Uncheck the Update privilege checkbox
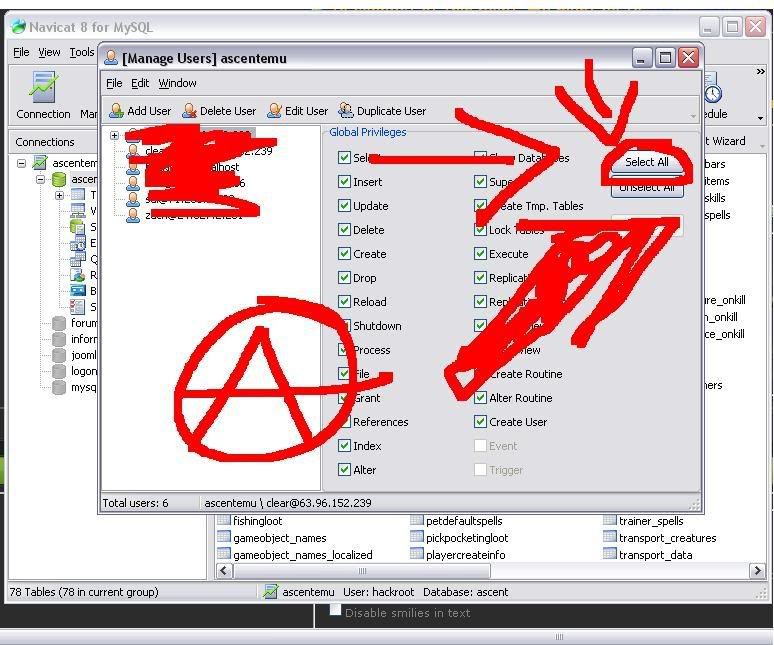The image size is (774, 645). [x=344, y=205]
